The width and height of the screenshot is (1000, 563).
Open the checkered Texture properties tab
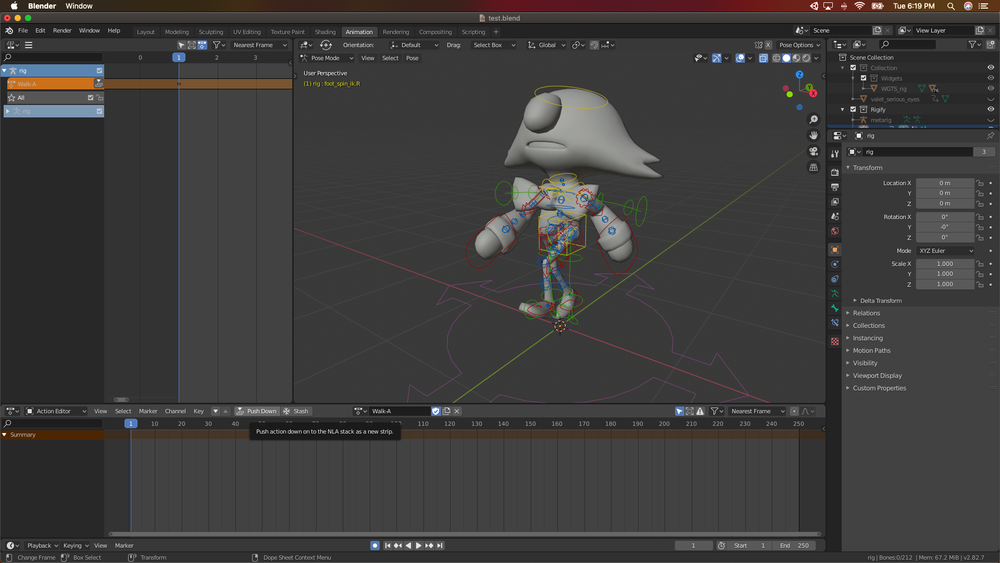[835, 341]
